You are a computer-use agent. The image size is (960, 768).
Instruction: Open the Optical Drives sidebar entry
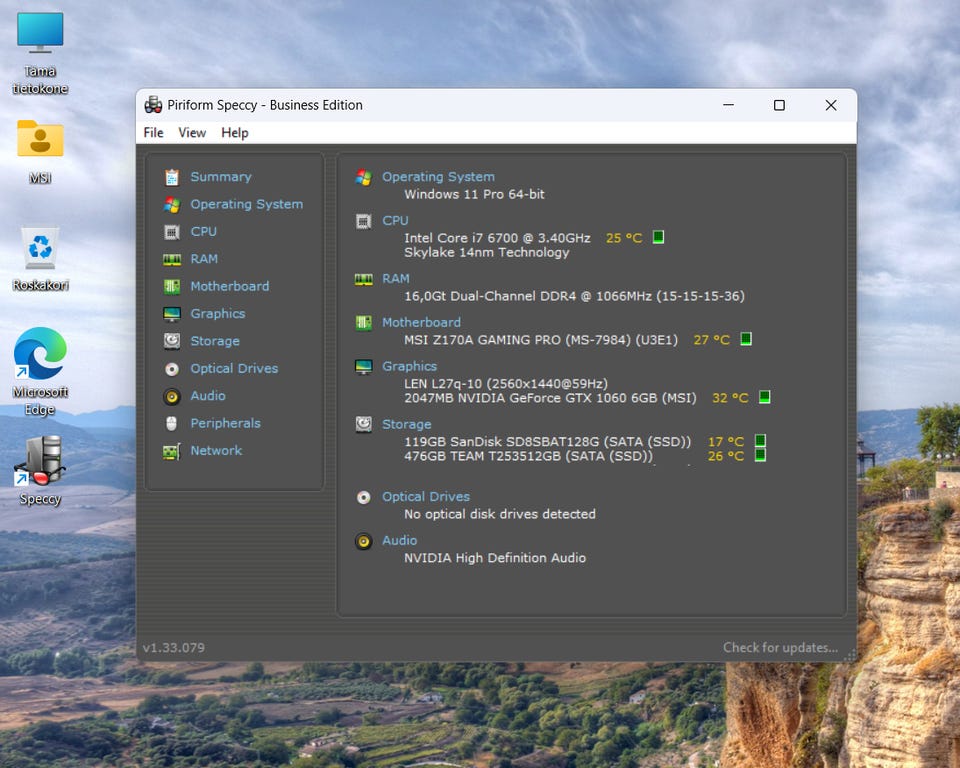pyautogui.click(x=234, y=368)
